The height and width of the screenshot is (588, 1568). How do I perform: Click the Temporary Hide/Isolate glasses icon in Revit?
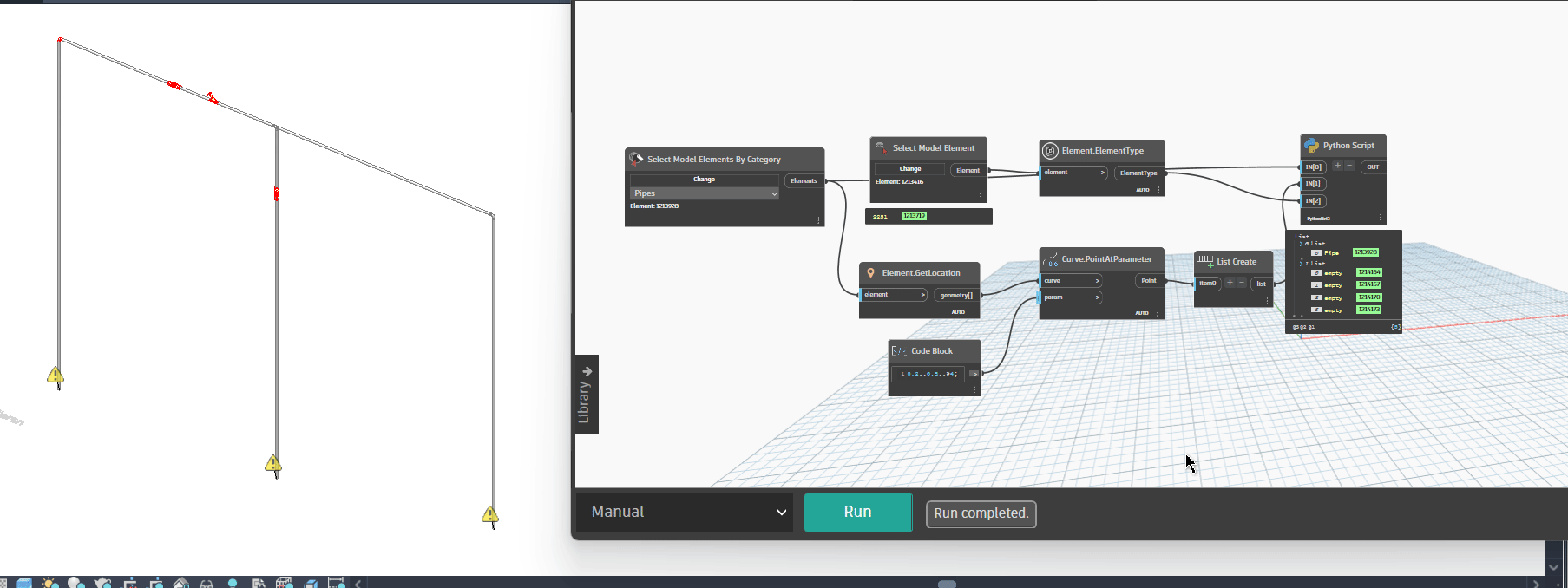[x=207, y=584]
